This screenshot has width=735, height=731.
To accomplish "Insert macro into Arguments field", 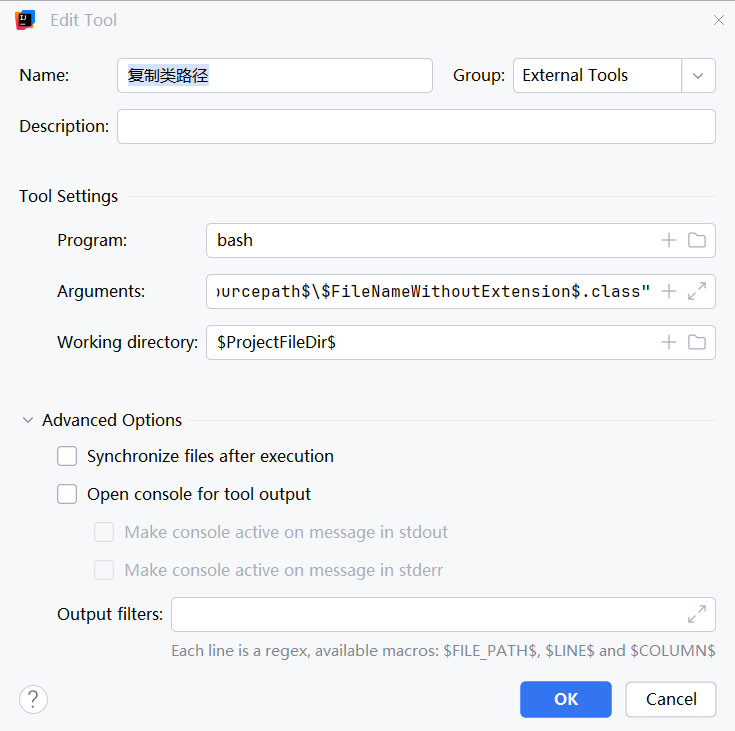I will 669,291.
